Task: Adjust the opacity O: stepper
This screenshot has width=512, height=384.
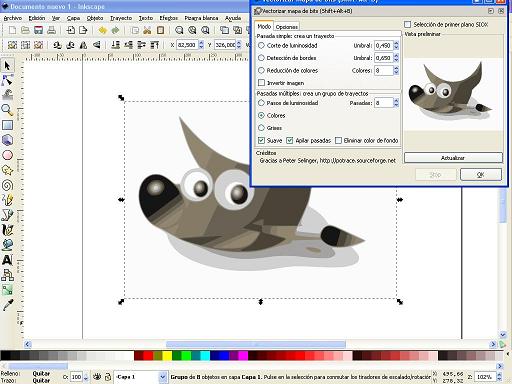Action: 86,377
